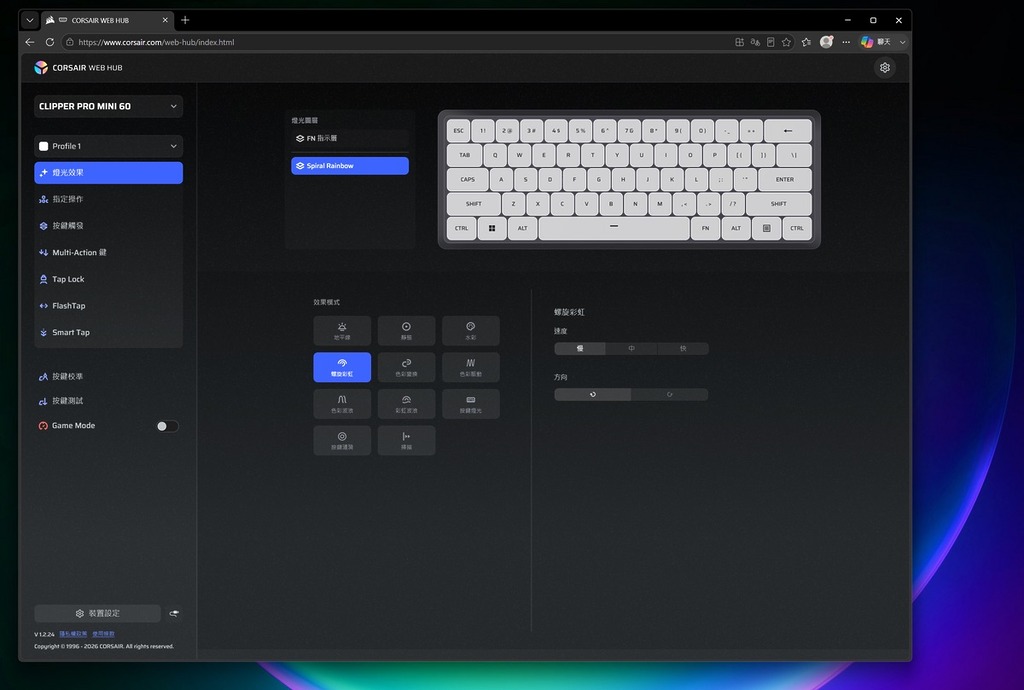Open the 使用條款 terms of use link

[103, 634]
